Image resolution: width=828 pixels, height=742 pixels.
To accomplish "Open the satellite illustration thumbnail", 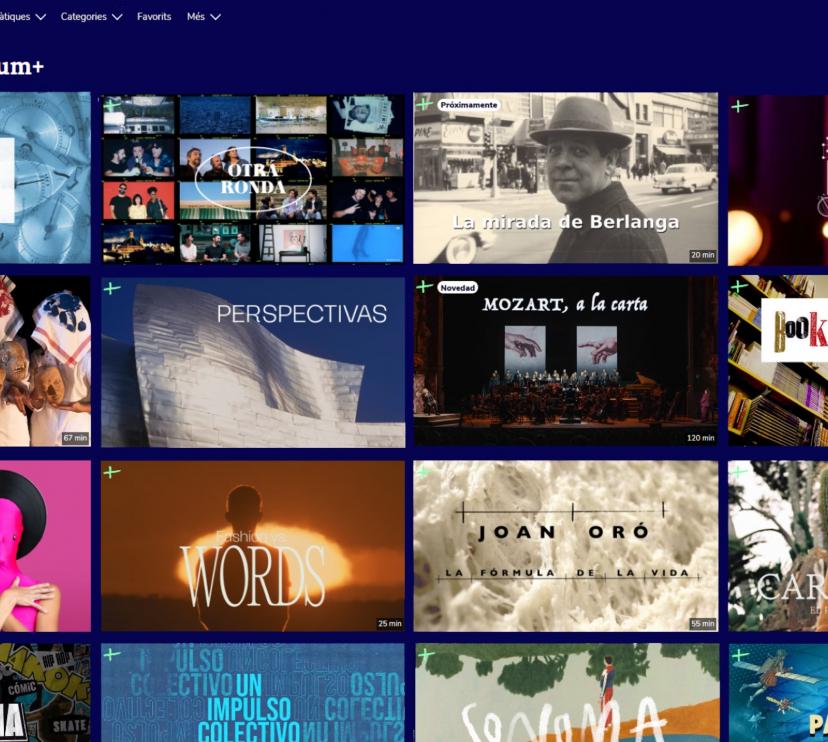I will click(x=779, y=693).
